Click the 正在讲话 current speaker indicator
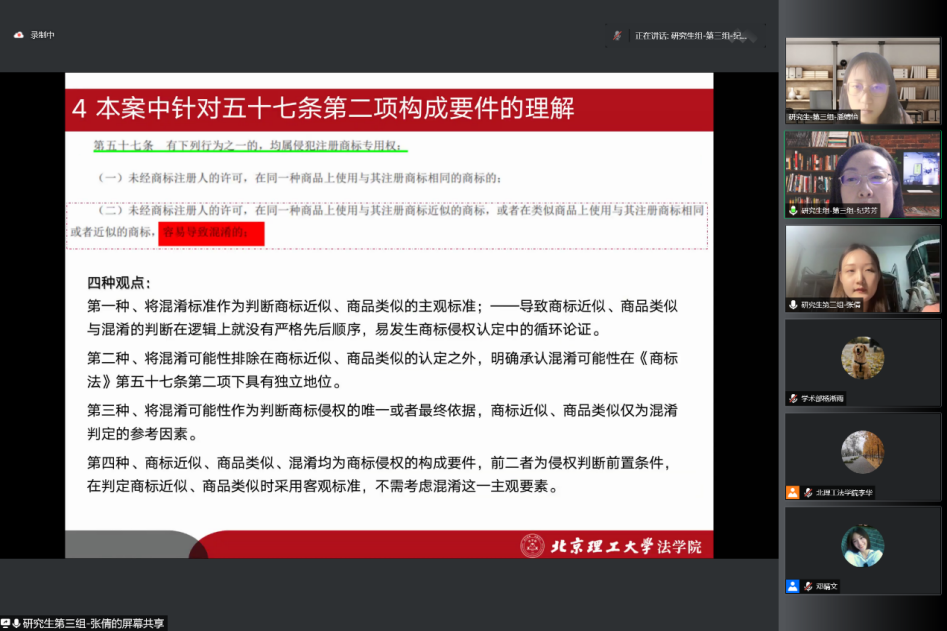The width and height of the screenshot is (947, 631). pyautogui.click(x=691, y=35)
